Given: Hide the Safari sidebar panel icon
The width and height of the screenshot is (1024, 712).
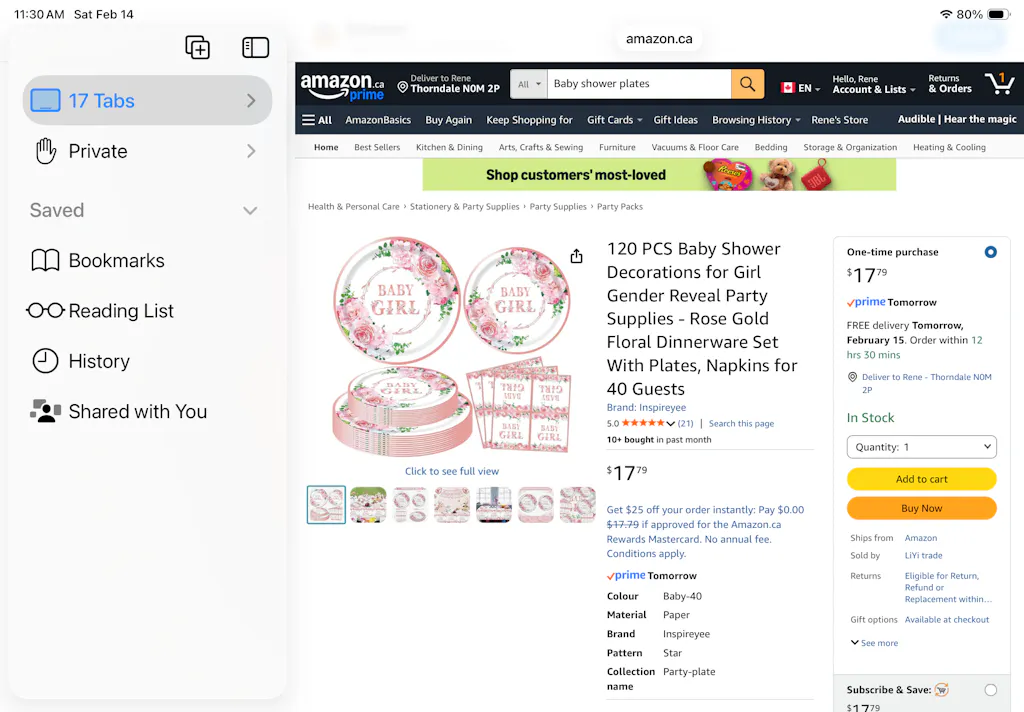Looking at the screenshot, I should [256, 47].
